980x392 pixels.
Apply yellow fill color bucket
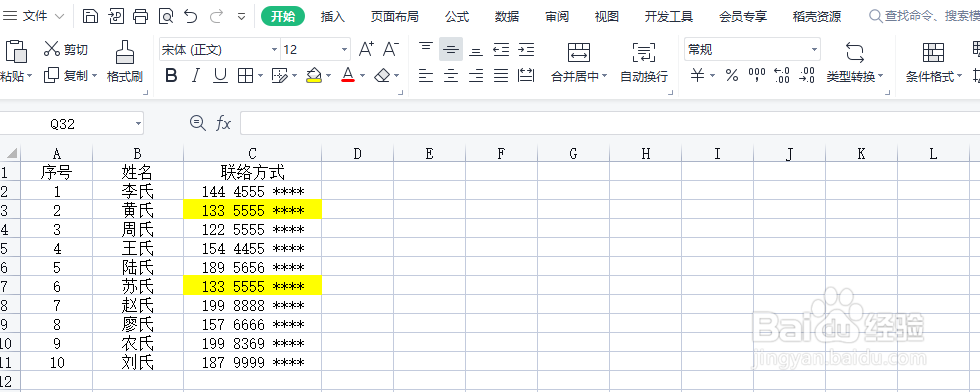(314, 76)
